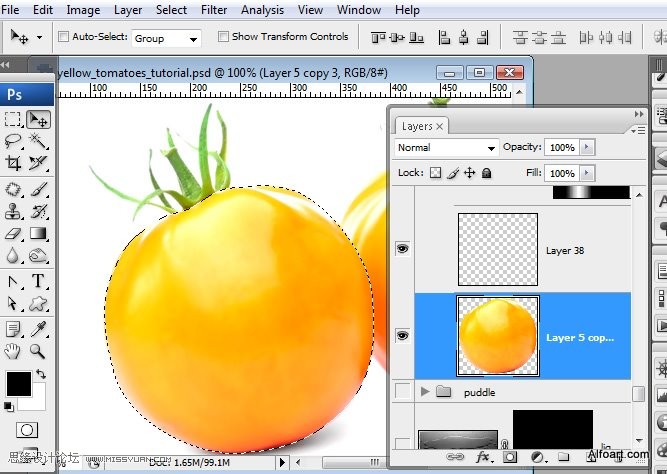Select the Healing Brush tool
The image size is (667, 474).
(13, 189)
